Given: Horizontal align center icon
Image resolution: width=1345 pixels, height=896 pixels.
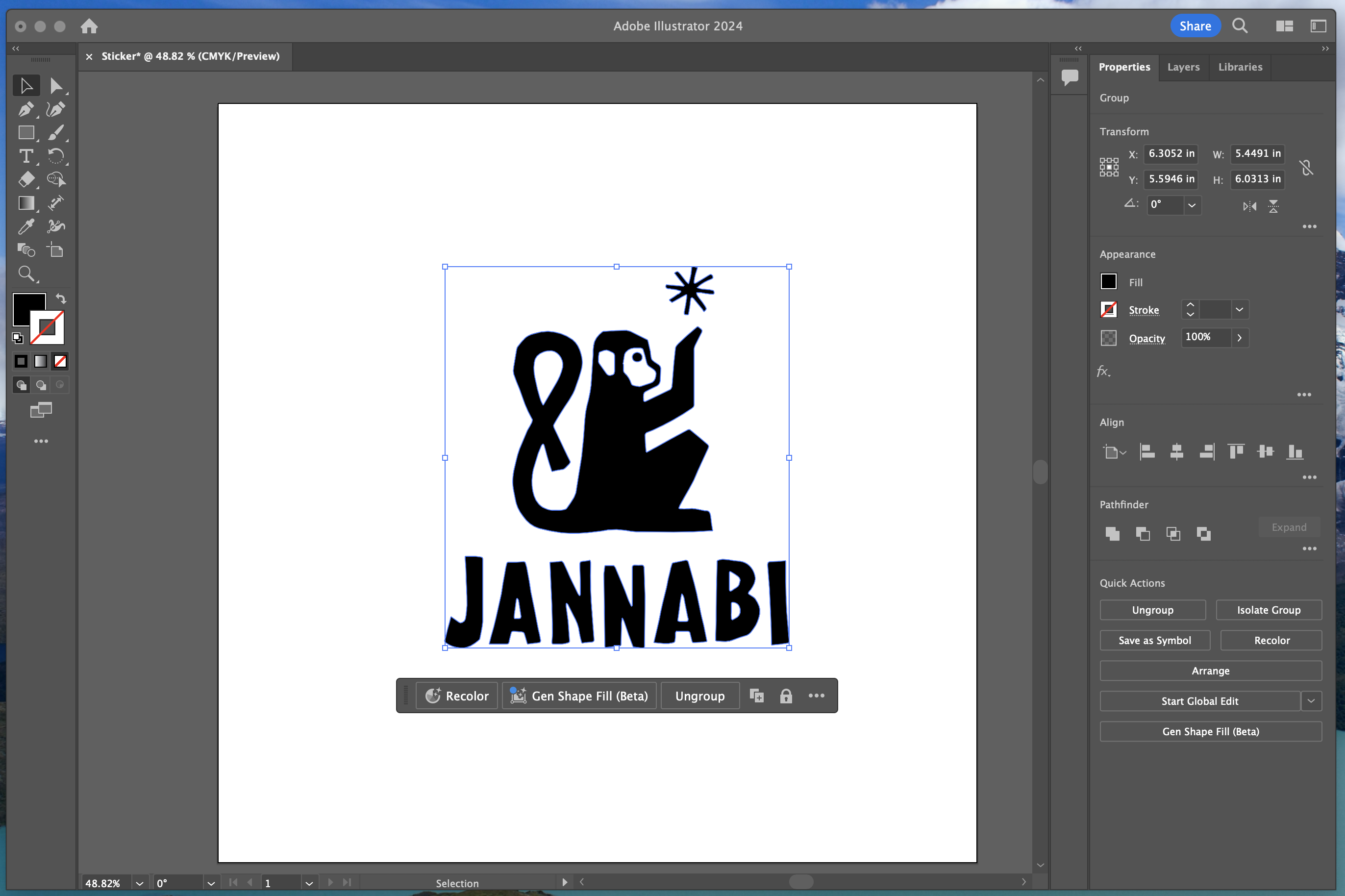Looking at the screenshot, I should [x=1176, y=452].
